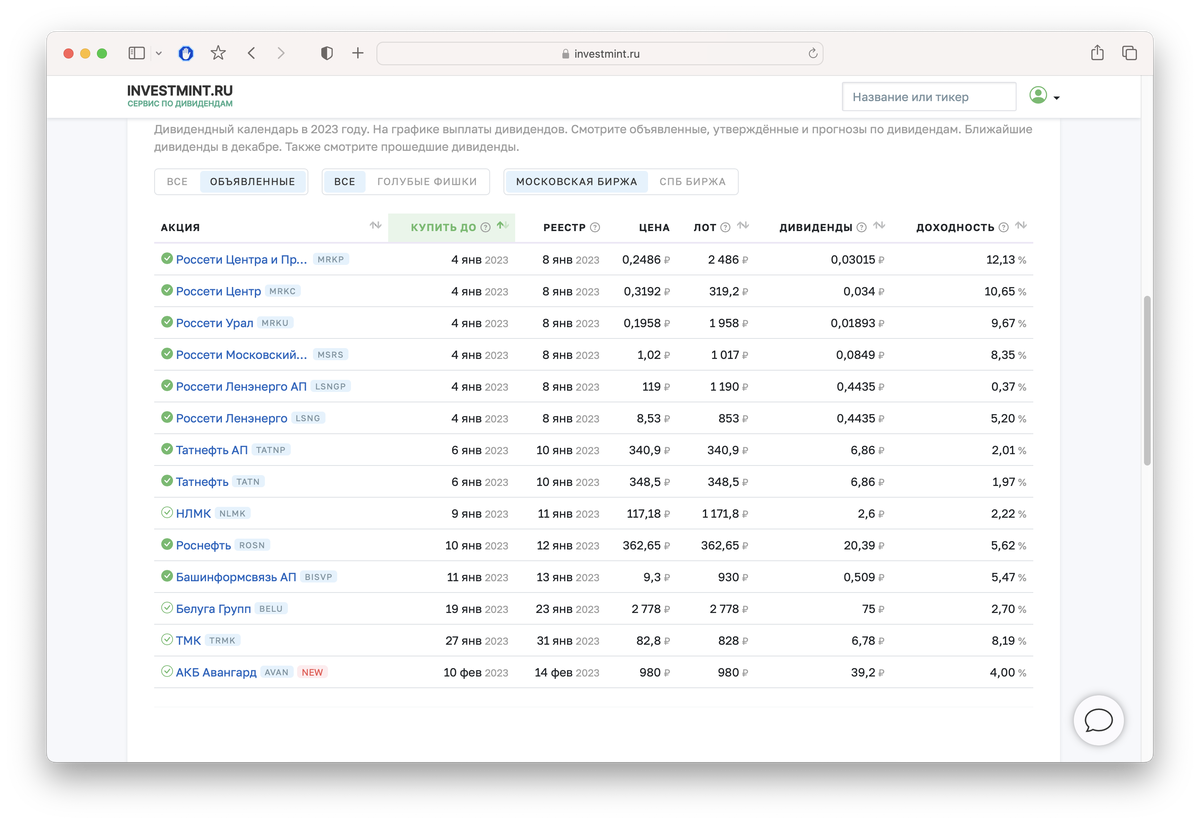Click the outlined check icon beside НЛМК

(167, 513)
